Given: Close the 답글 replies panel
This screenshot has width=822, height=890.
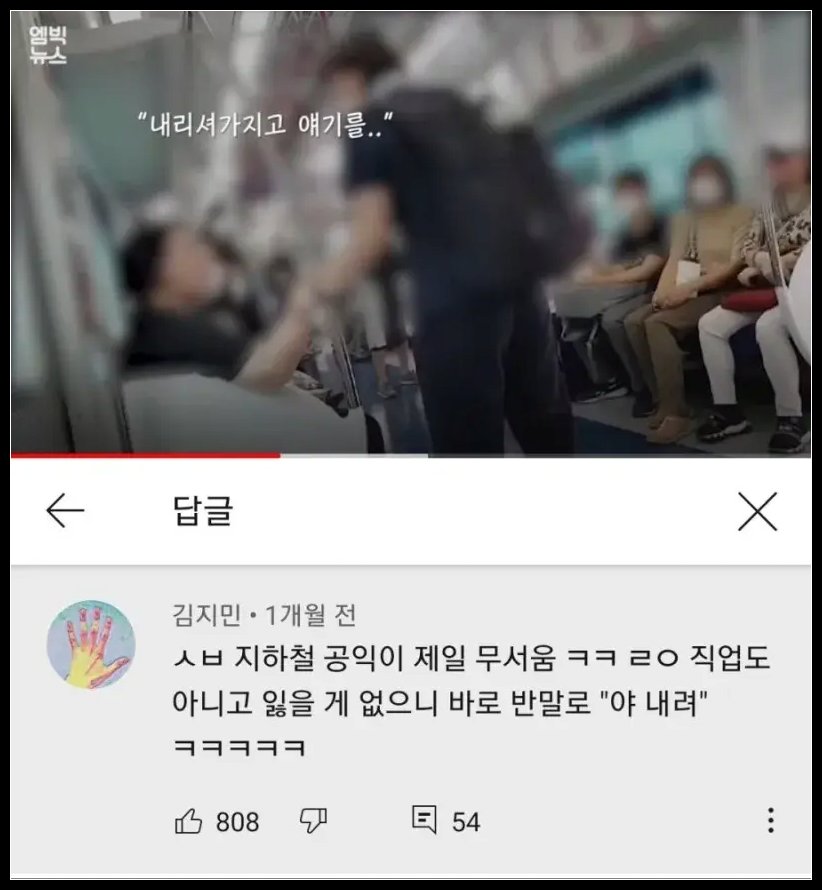Looking at the screenshot, I should pos(757,511).
